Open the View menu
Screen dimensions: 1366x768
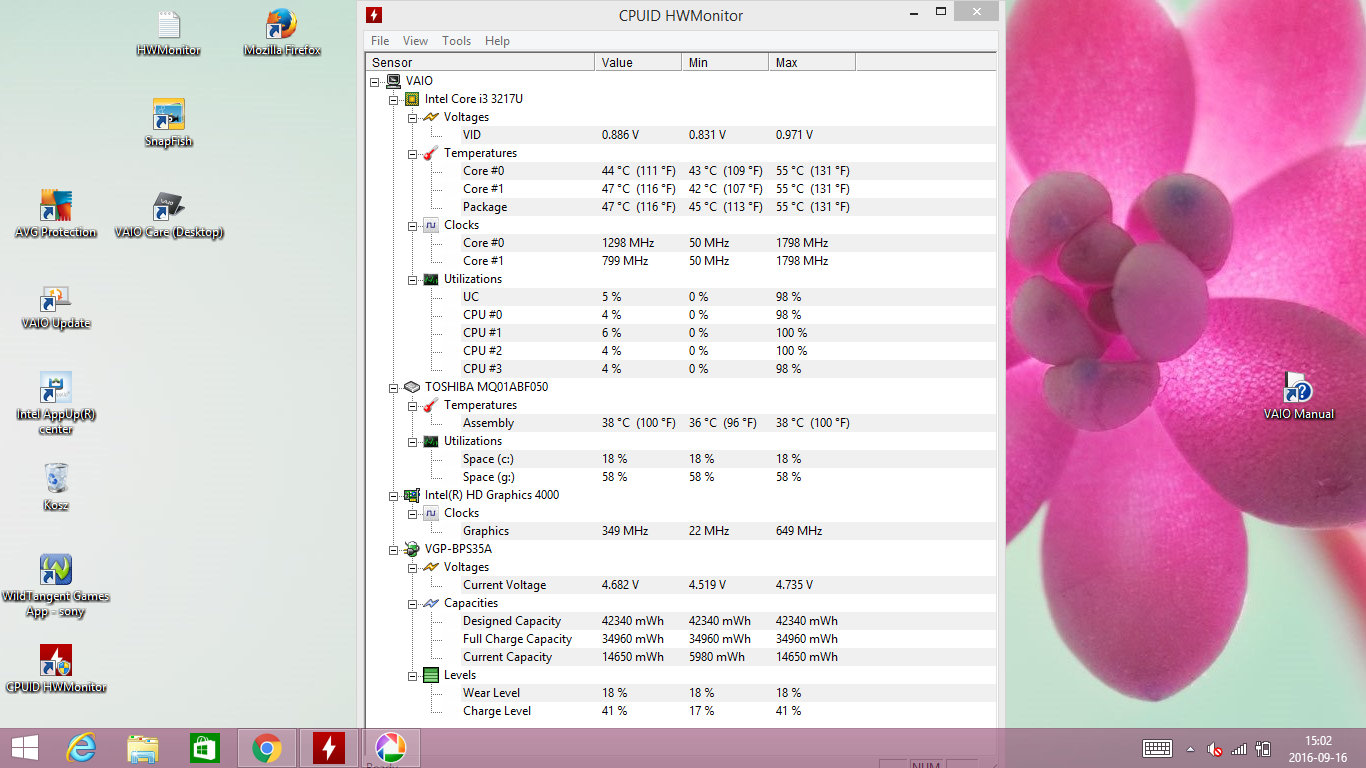(x=415, y=41)
